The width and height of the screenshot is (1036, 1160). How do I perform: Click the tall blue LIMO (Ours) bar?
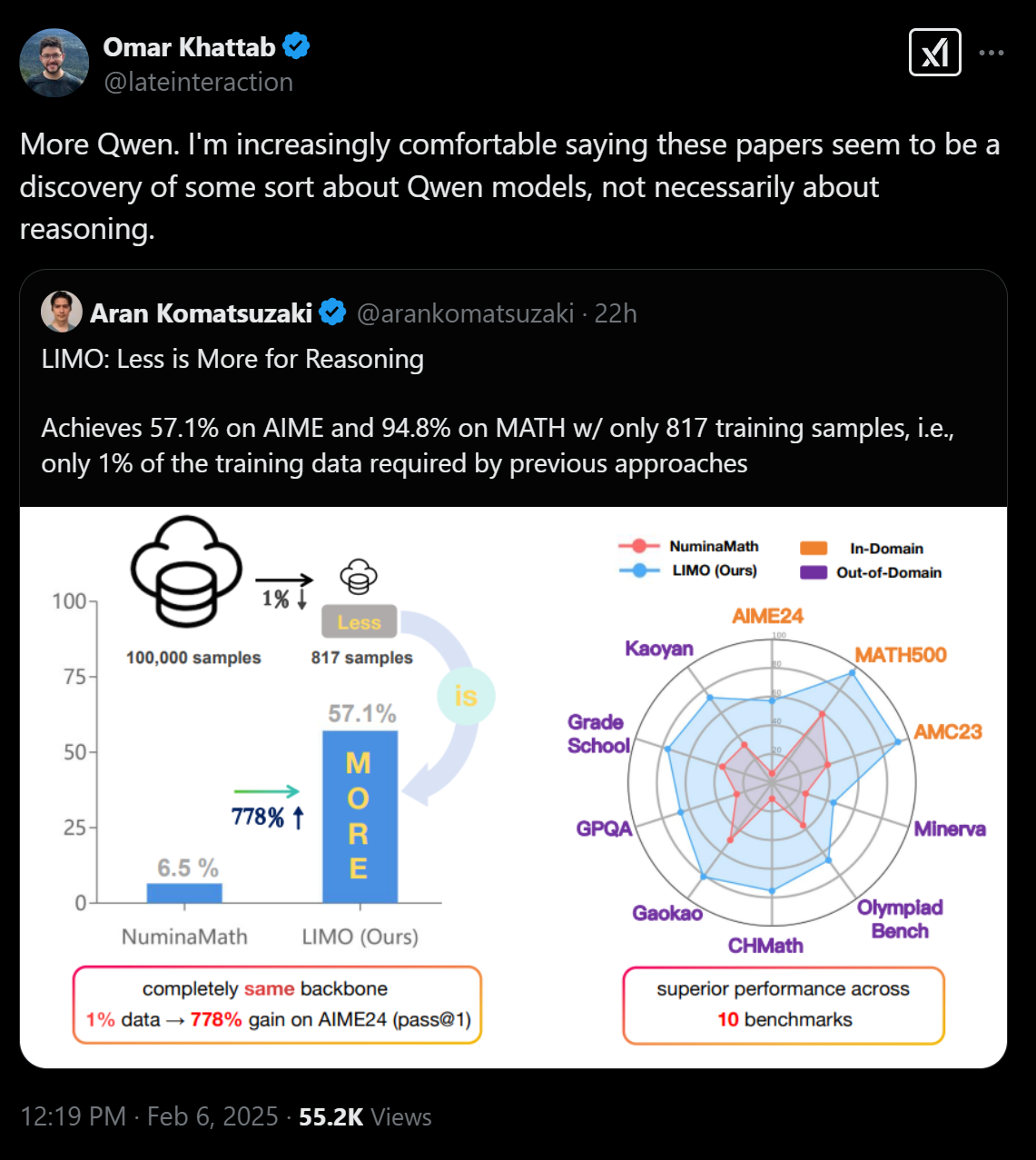(360, 816)
